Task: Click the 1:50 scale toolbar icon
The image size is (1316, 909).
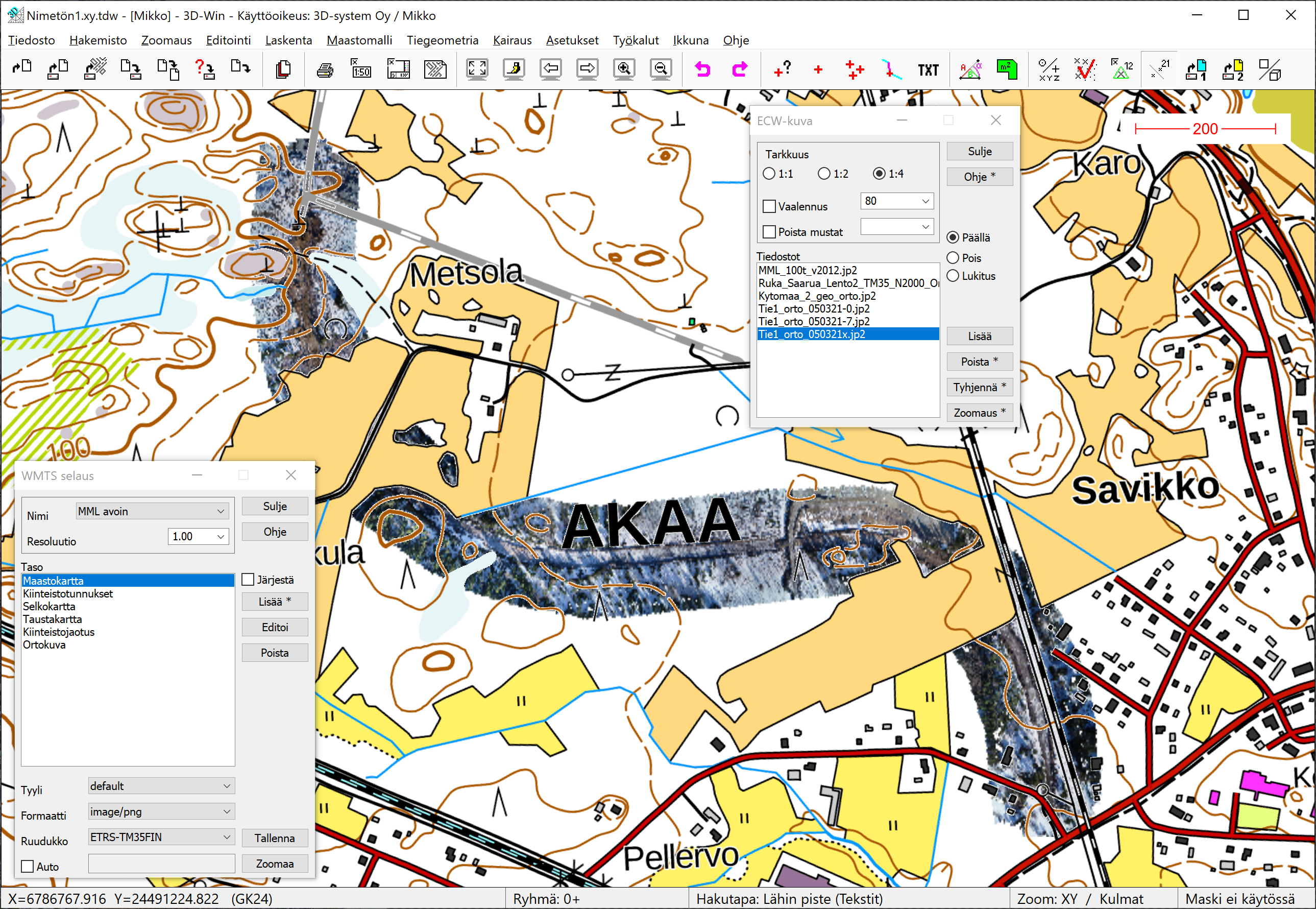Action: [x=361, y=70]
